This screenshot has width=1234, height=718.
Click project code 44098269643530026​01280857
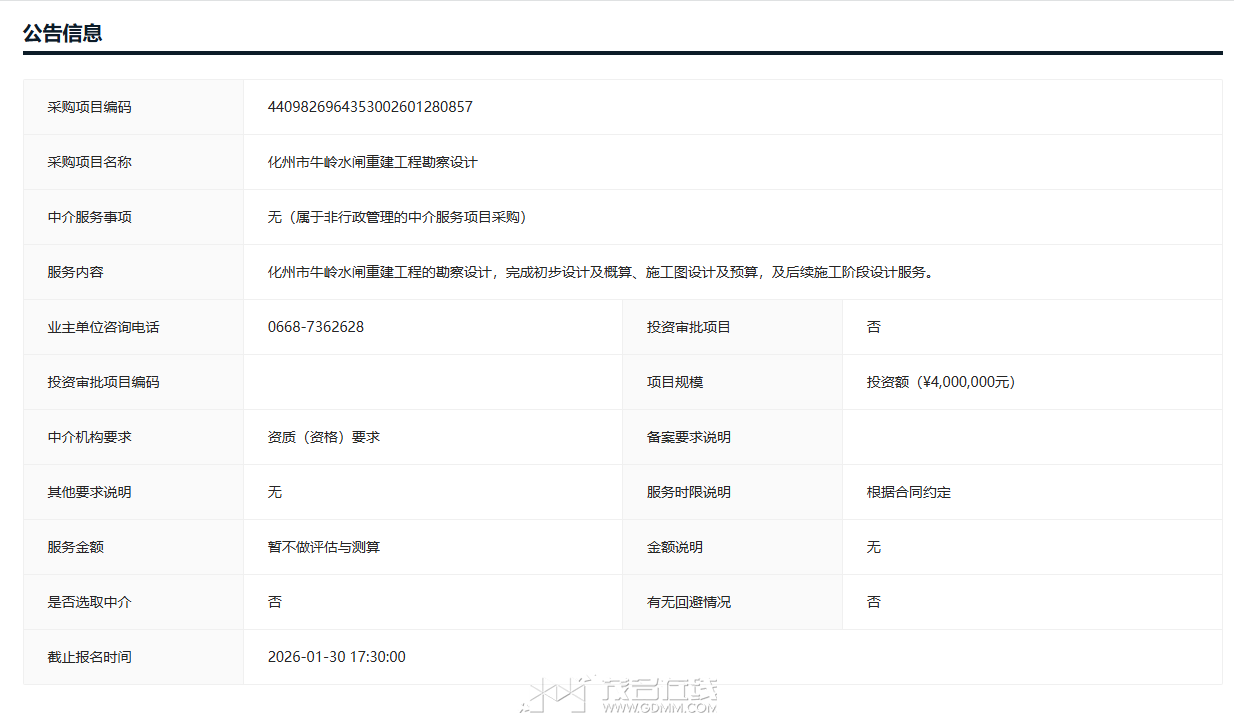pyautogui.click(x=370, y=107)
